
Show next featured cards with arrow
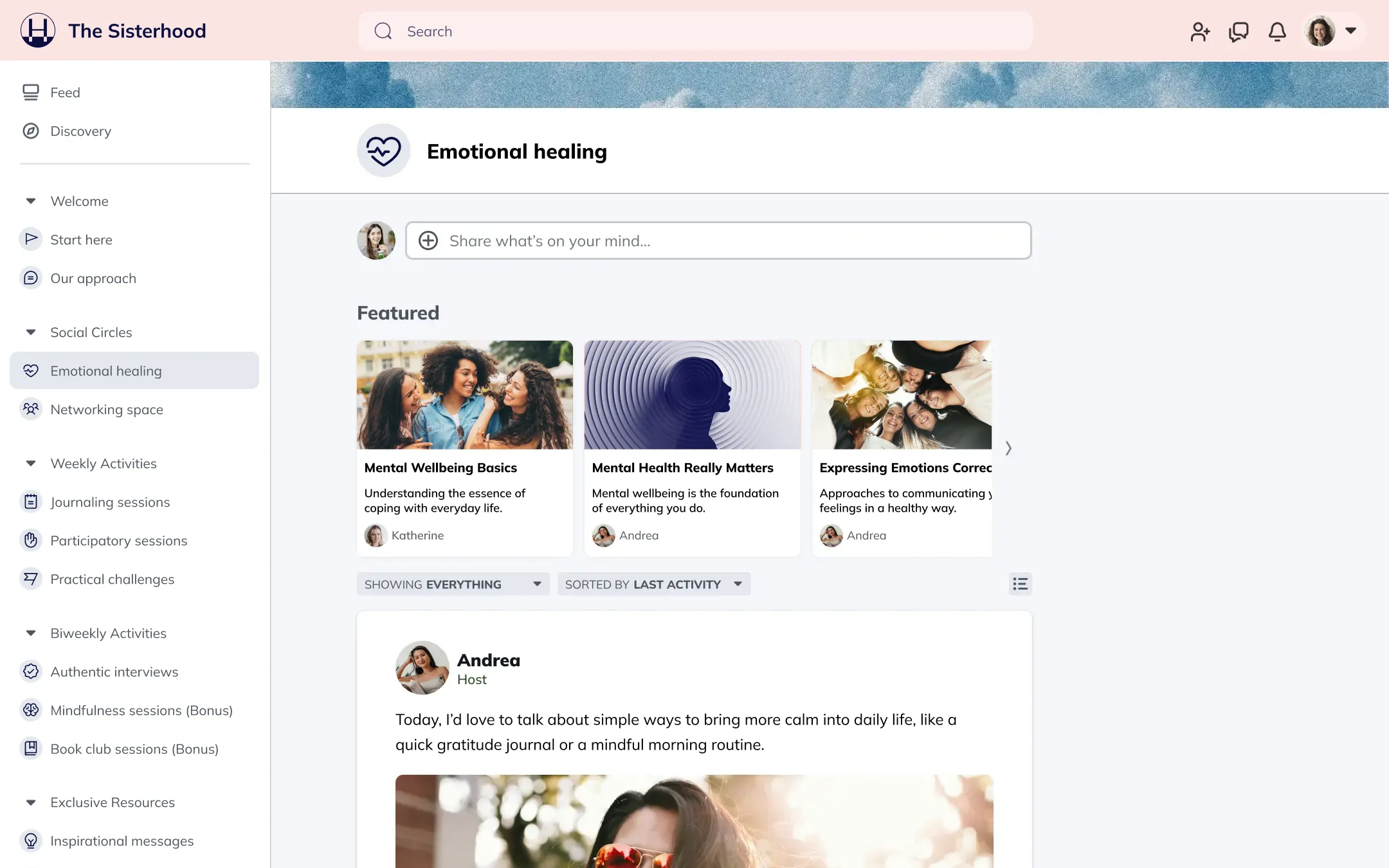pos(1008,448)
